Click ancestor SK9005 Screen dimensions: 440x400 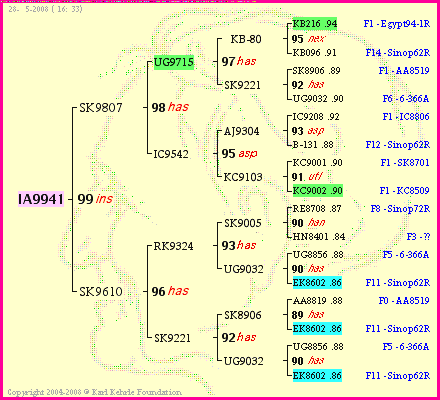click(x=243, y=223)
